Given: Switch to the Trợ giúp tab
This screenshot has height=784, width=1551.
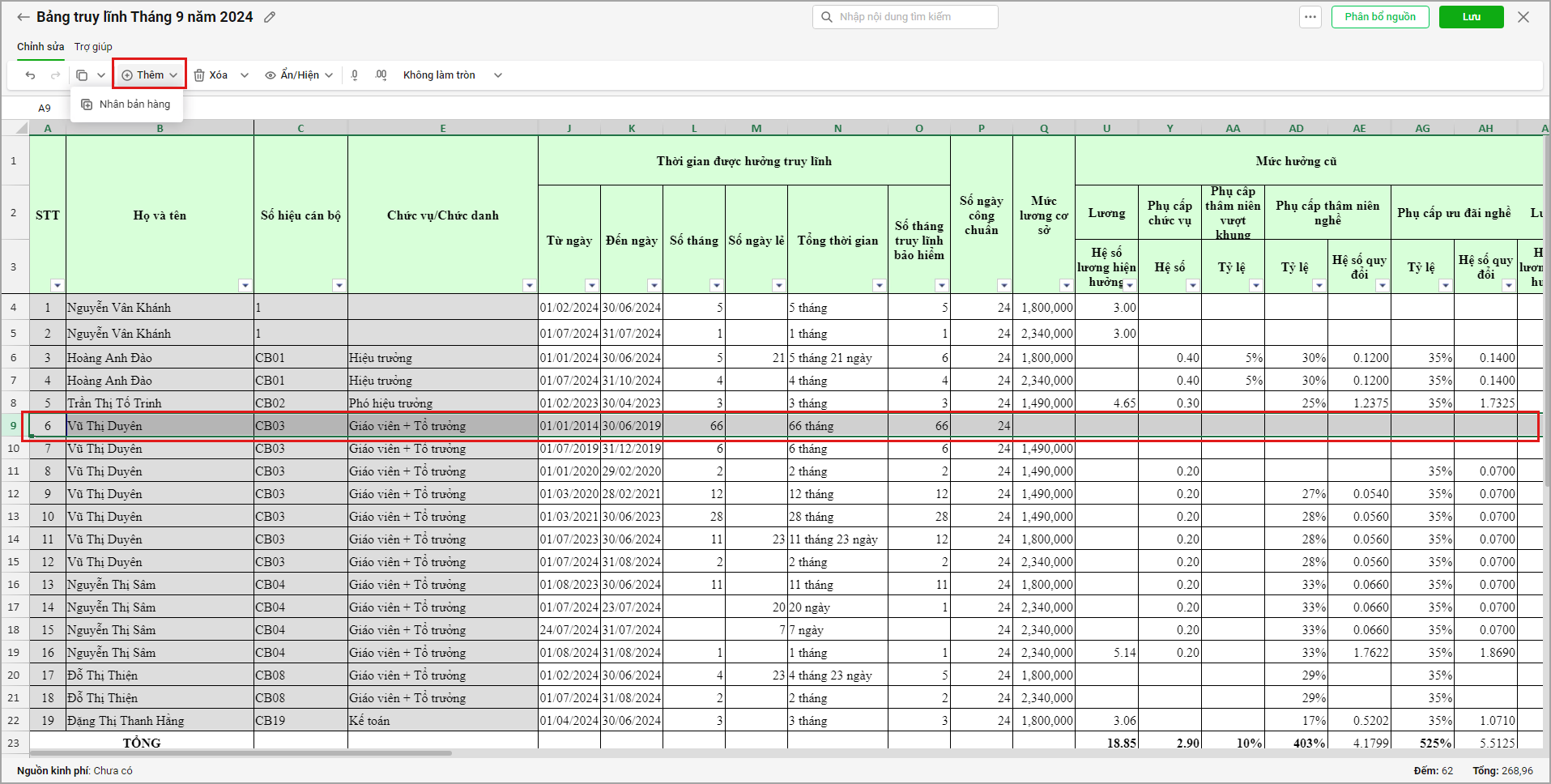Looking at the screenshot, I should point(93,46).
